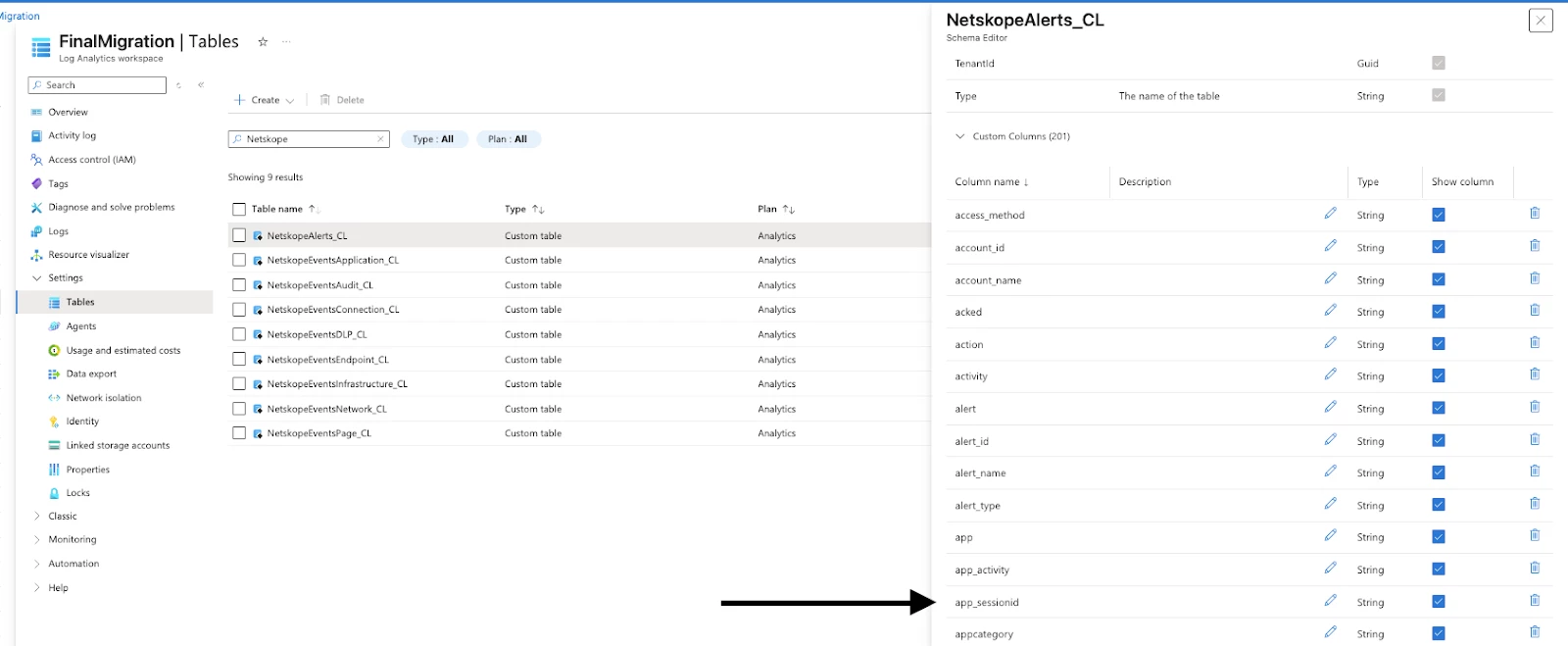The image size is (1568, 646).
Task: Select the NetskopeAlerts_CL row checkbox
Action: 239,235
